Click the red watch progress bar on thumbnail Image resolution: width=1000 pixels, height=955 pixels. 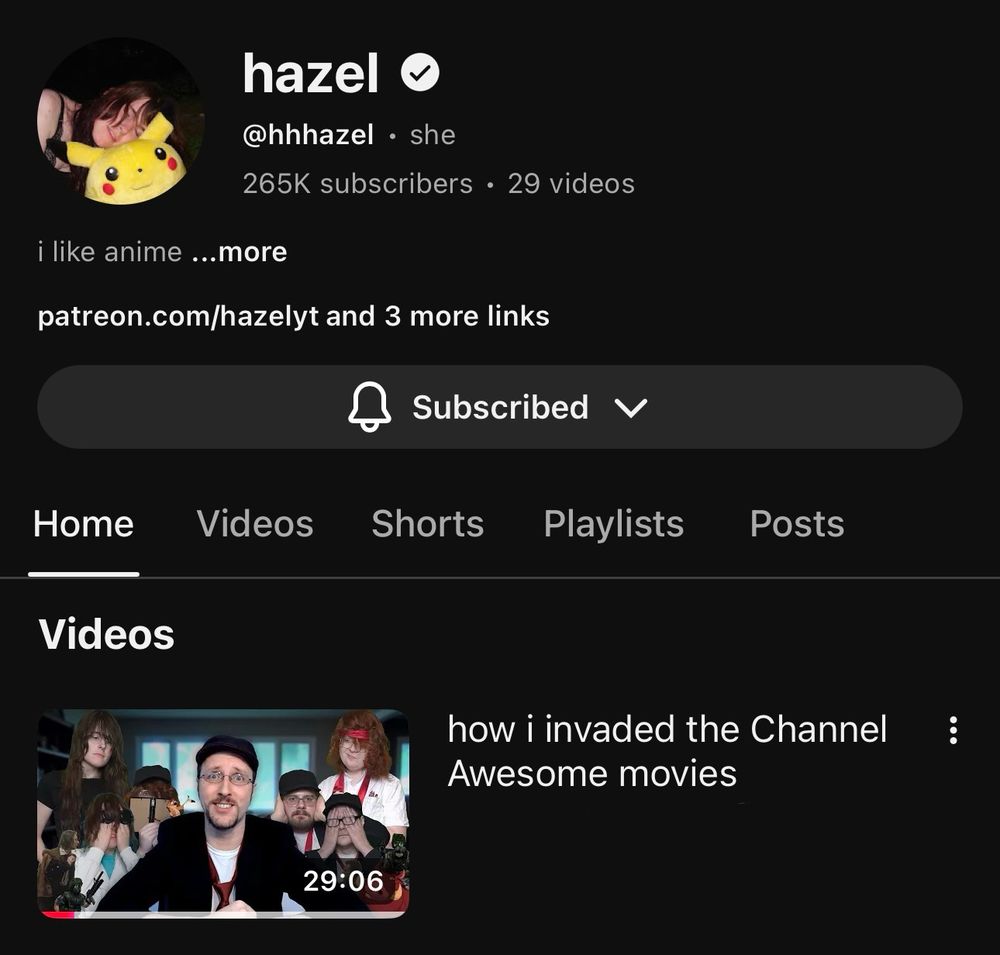click(57, 915)
